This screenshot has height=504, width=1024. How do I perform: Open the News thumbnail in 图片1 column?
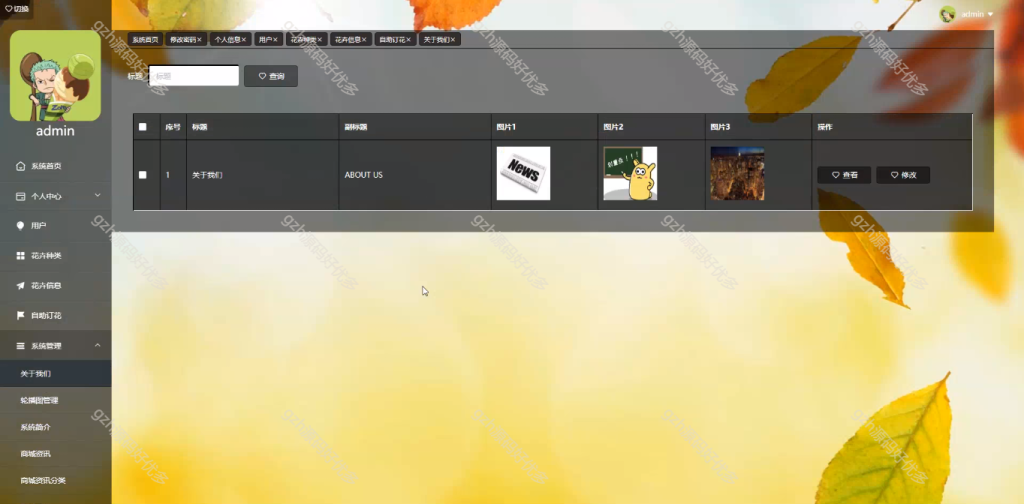pyautogui.click(x=523, y=173)
